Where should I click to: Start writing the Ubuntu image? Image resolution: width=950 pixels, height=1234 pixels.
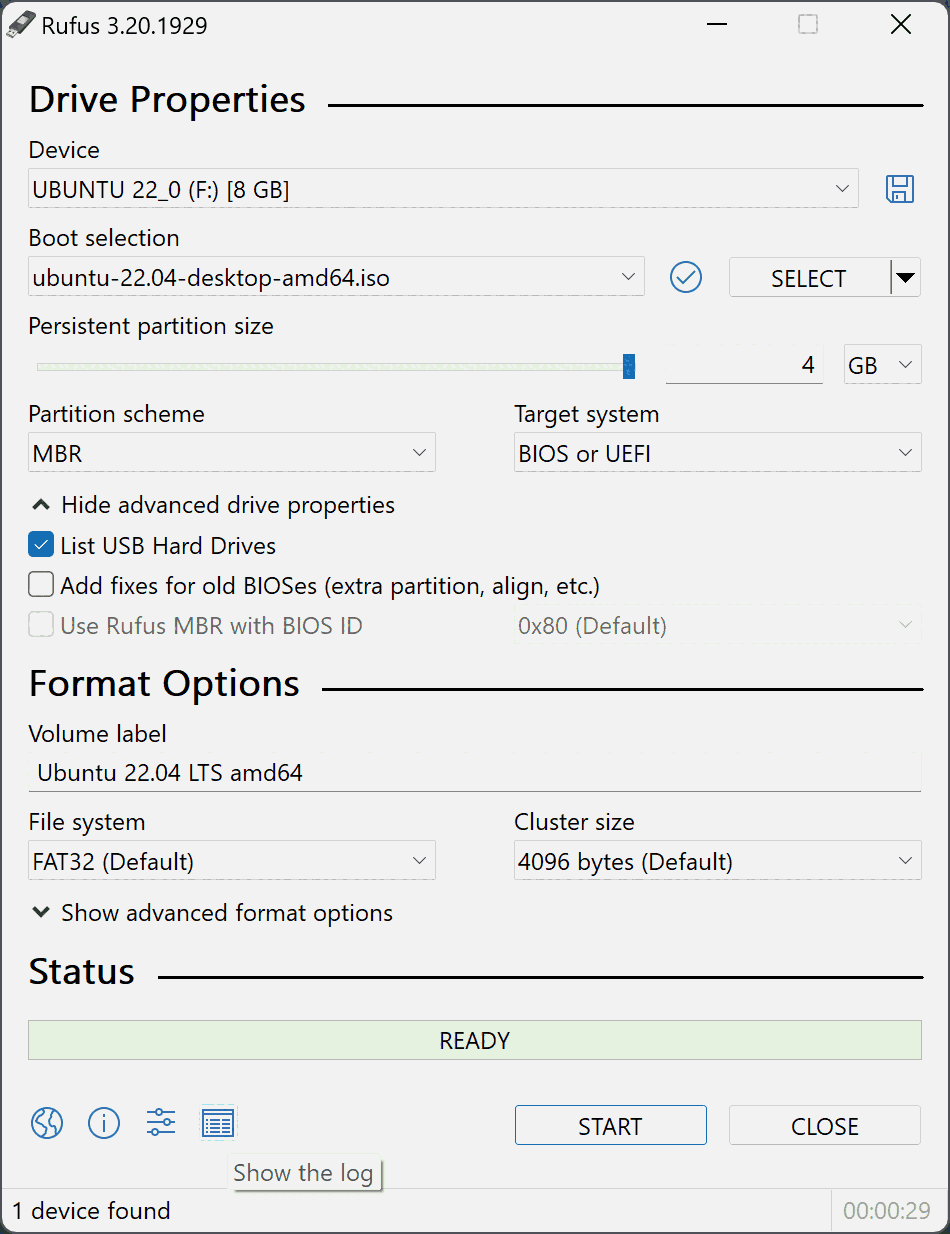click(x=610, y=1125)
